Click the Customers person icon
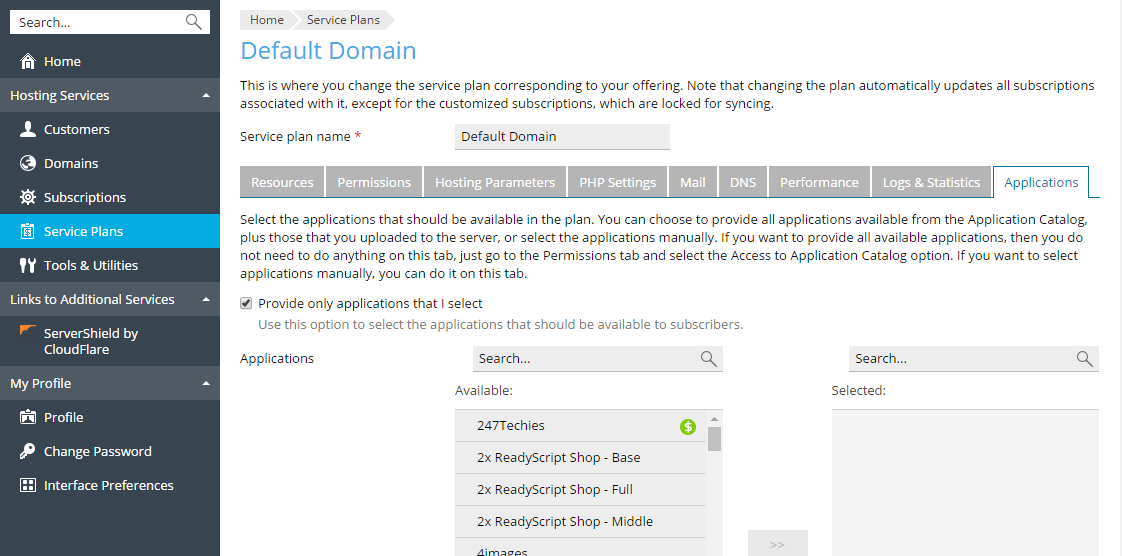This screenshot has height=556, width=1122. coord(27,129)
